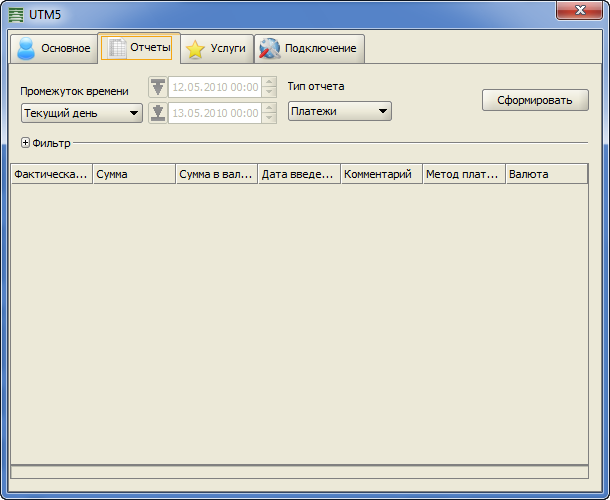Sort by the Сумма column header
The image size is (610, 500).
click(x=134, y=174)
